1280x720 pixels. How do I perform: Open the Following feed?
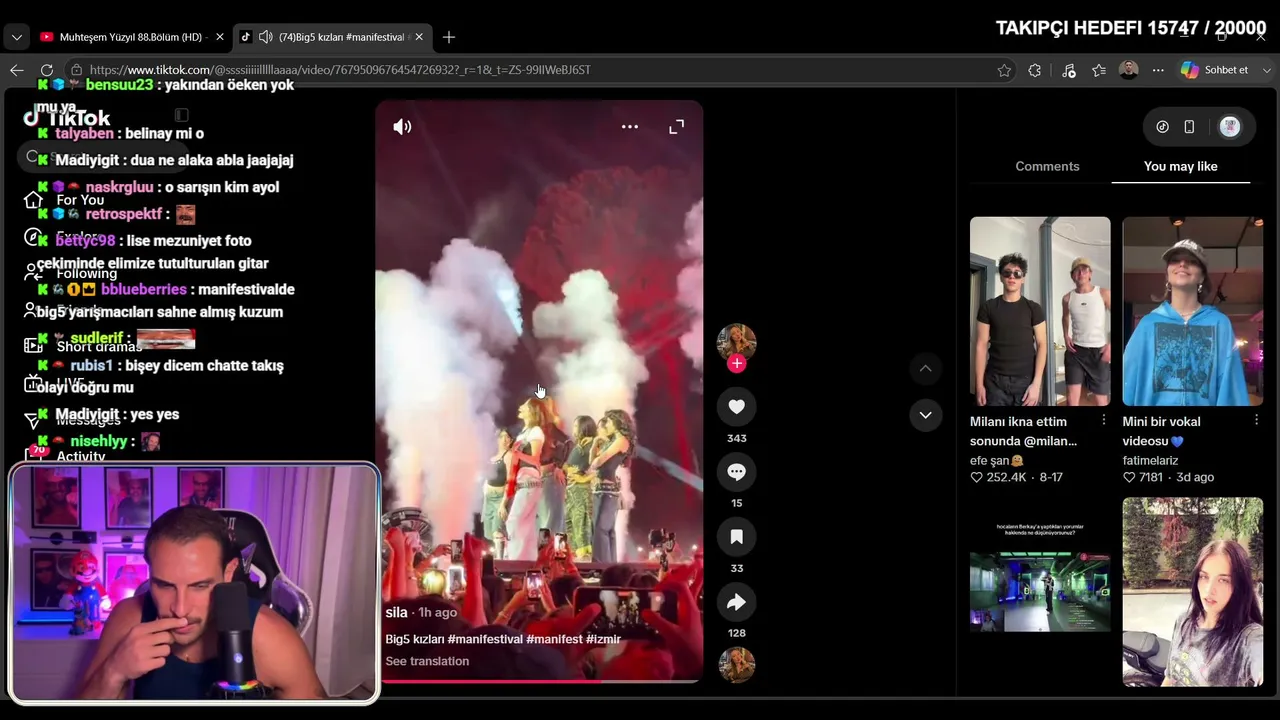(86, 274)
